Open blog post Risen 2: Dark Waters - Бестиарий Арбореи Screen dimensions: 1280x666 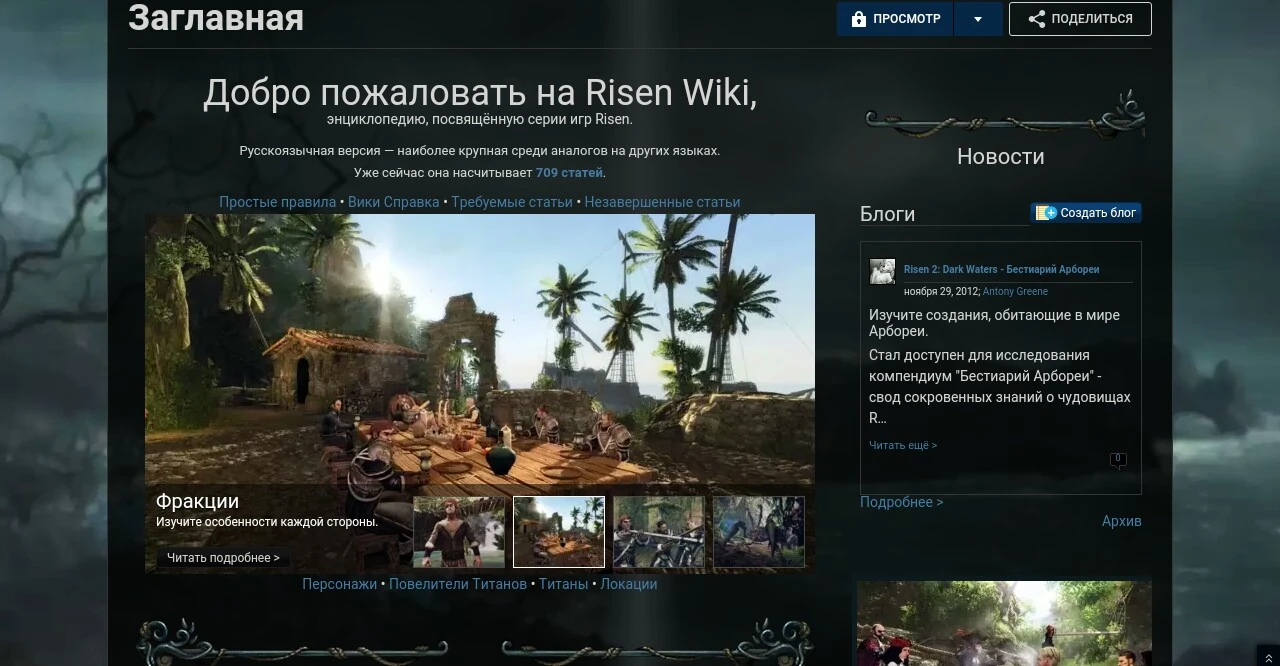1001,270
